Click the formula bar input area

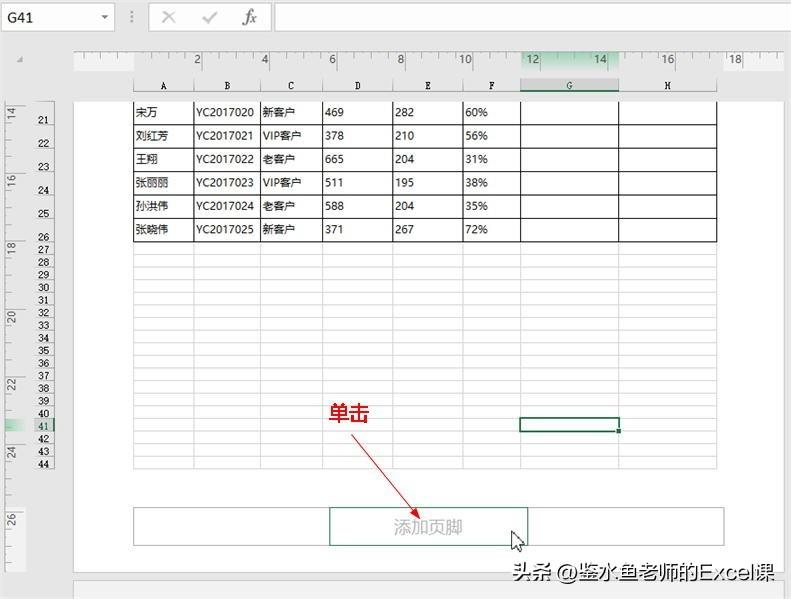(533, 18)
